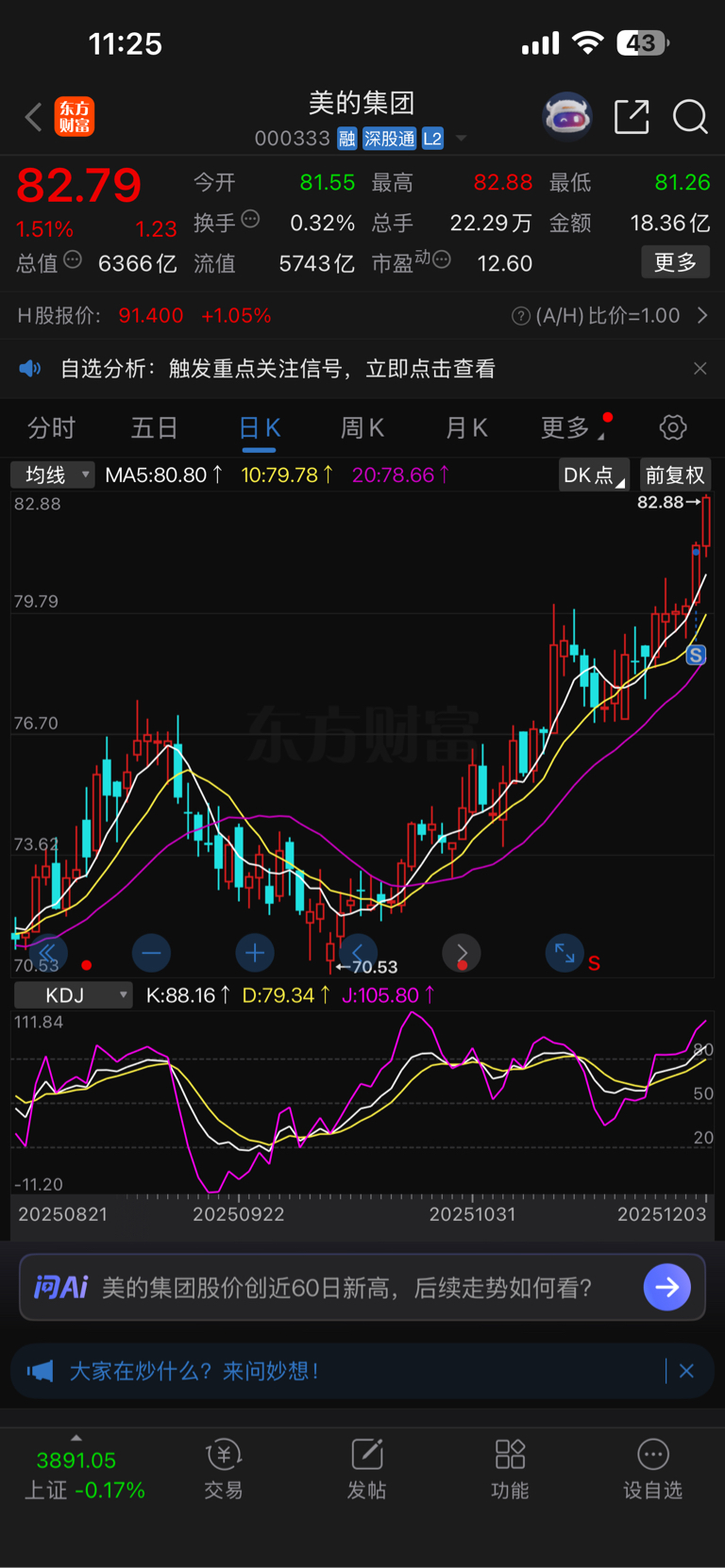
Task: Select the 日K chart tab
Action: 260,428
